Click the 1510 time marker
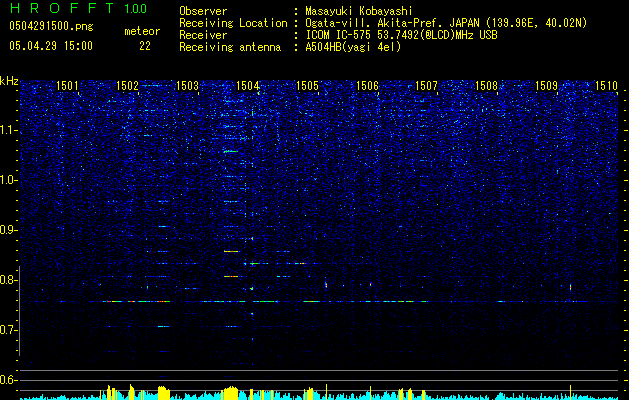The image size is (629, 400). point(606,85)
